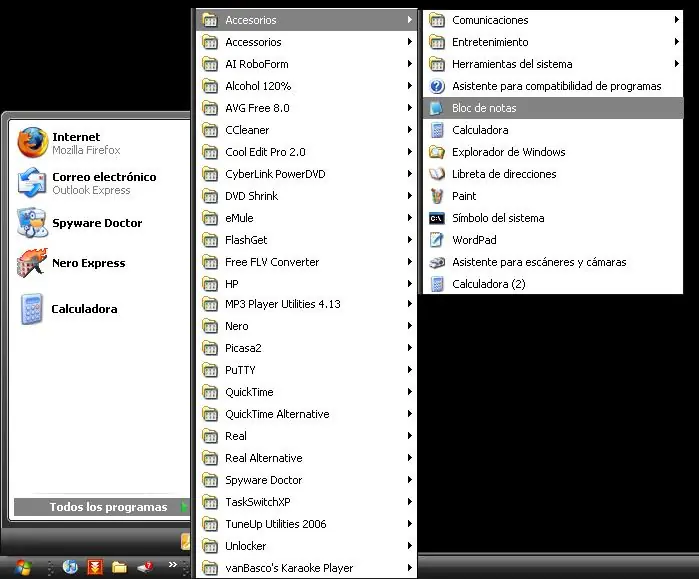Expand the AVG Free 8.0 arrow
Image resolution: width=699 pixels, height=579 pixels.
(409, 107)
